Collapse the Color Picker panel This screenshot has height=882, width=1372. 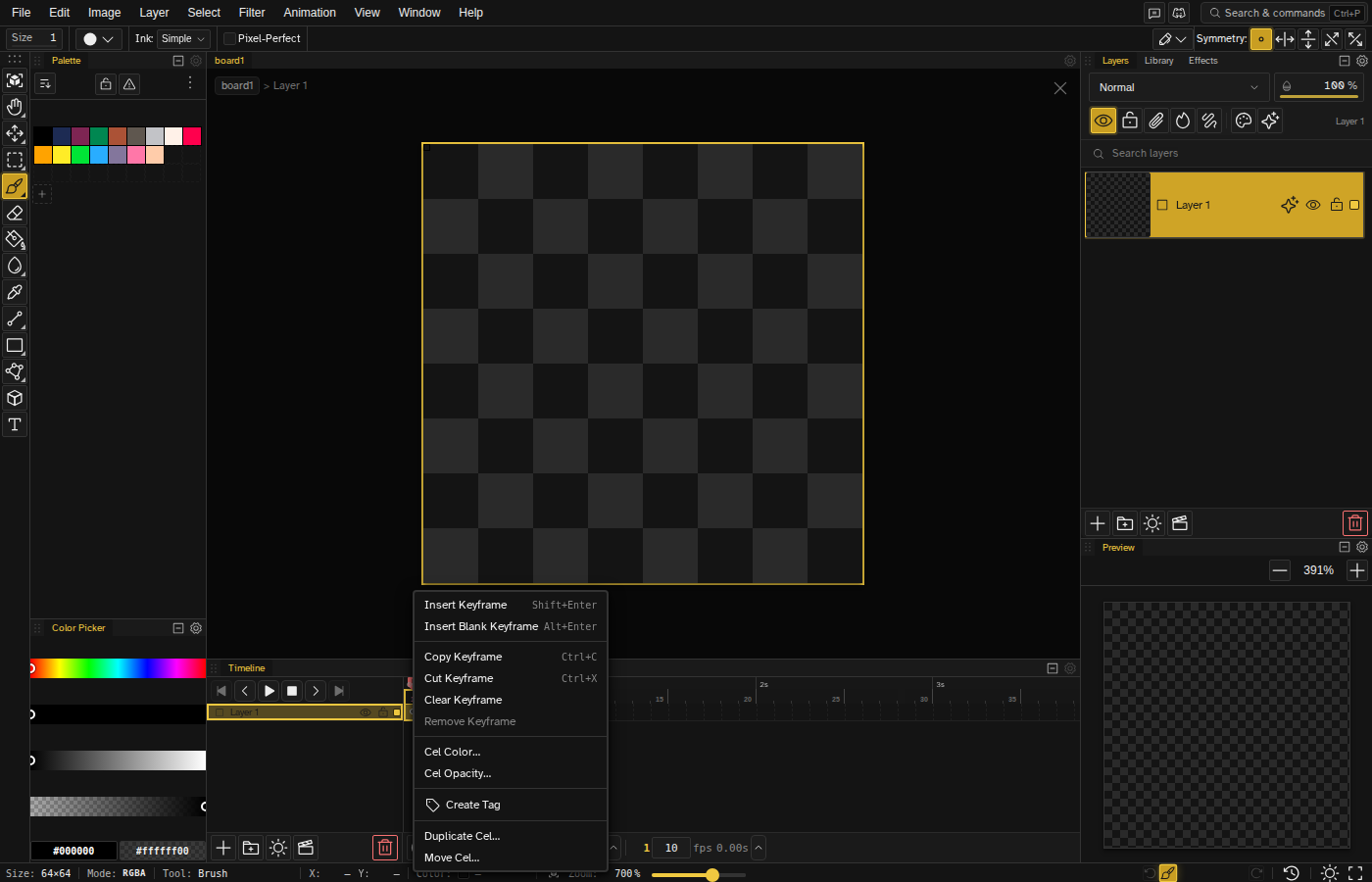(178, 628)
